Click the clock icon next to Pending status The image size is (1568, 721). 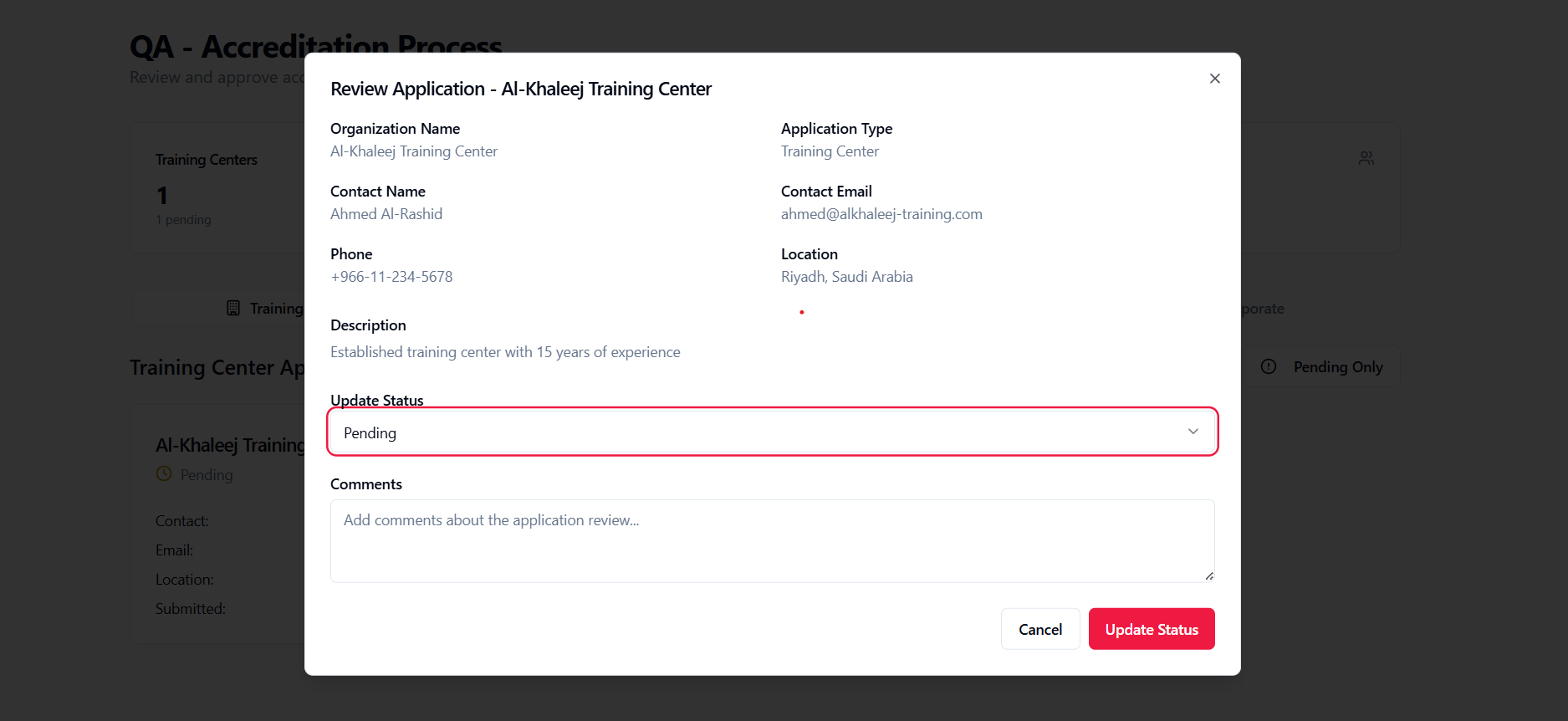point(164,474)
